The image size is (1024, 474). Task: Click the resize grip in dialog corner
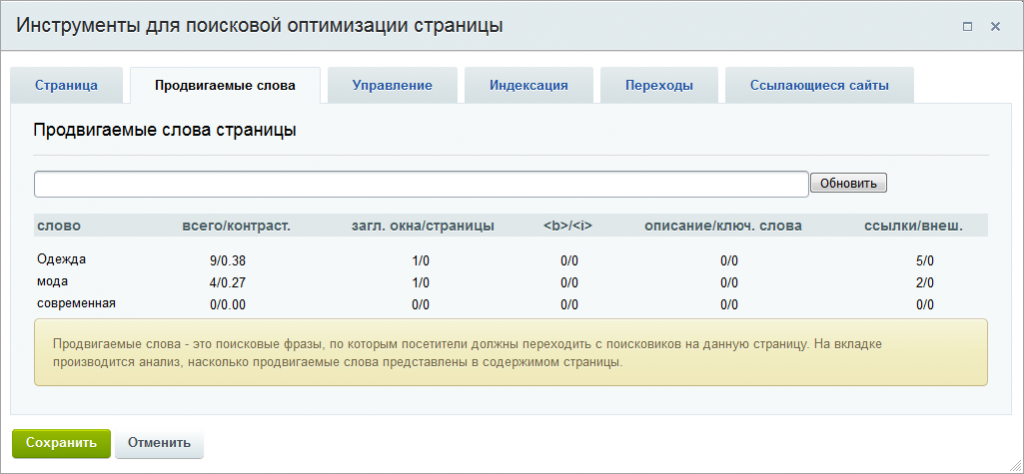click(x=1015, y=466)
